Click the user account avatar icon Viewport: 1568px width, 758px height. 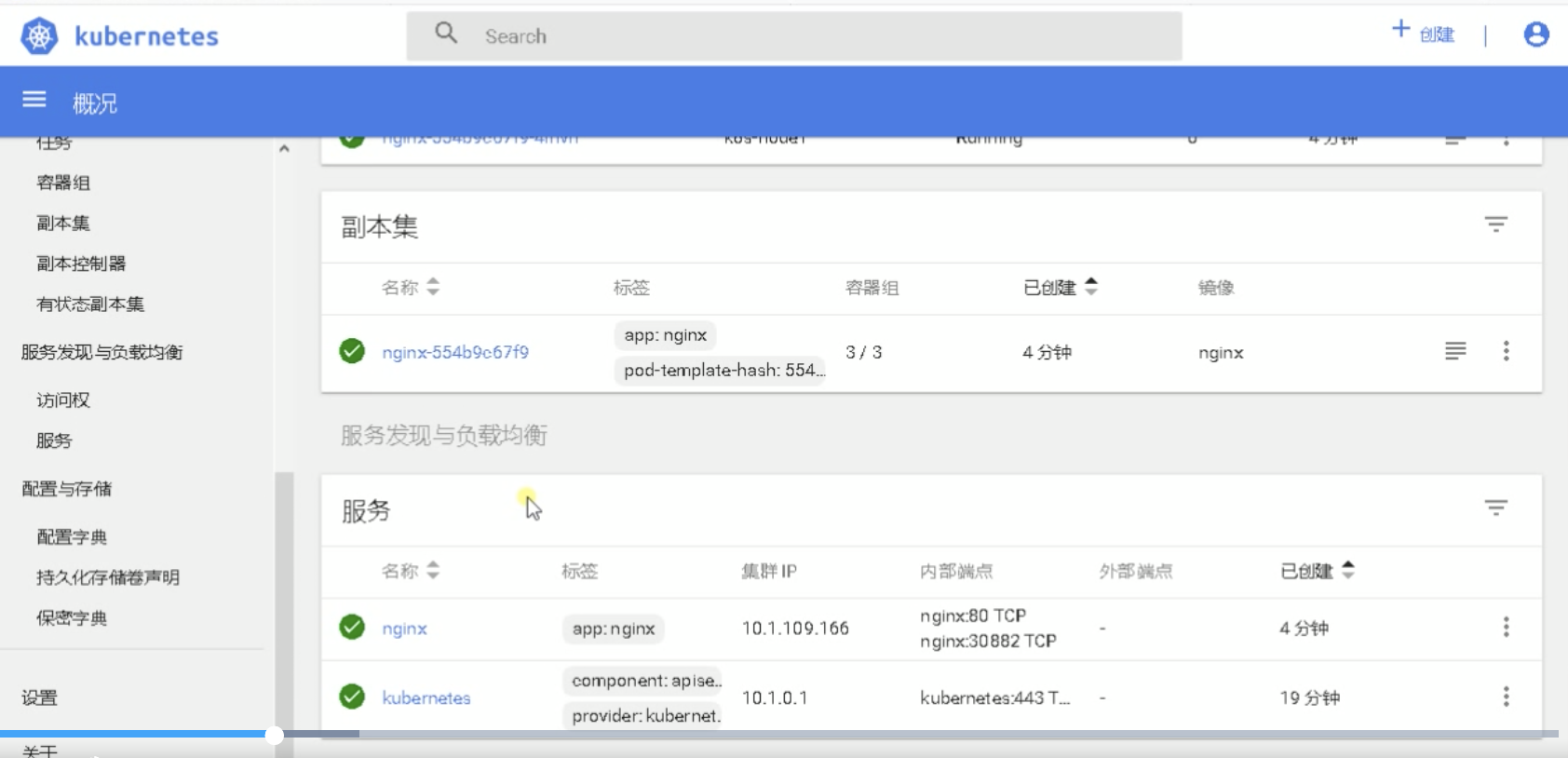(1535, 35)
